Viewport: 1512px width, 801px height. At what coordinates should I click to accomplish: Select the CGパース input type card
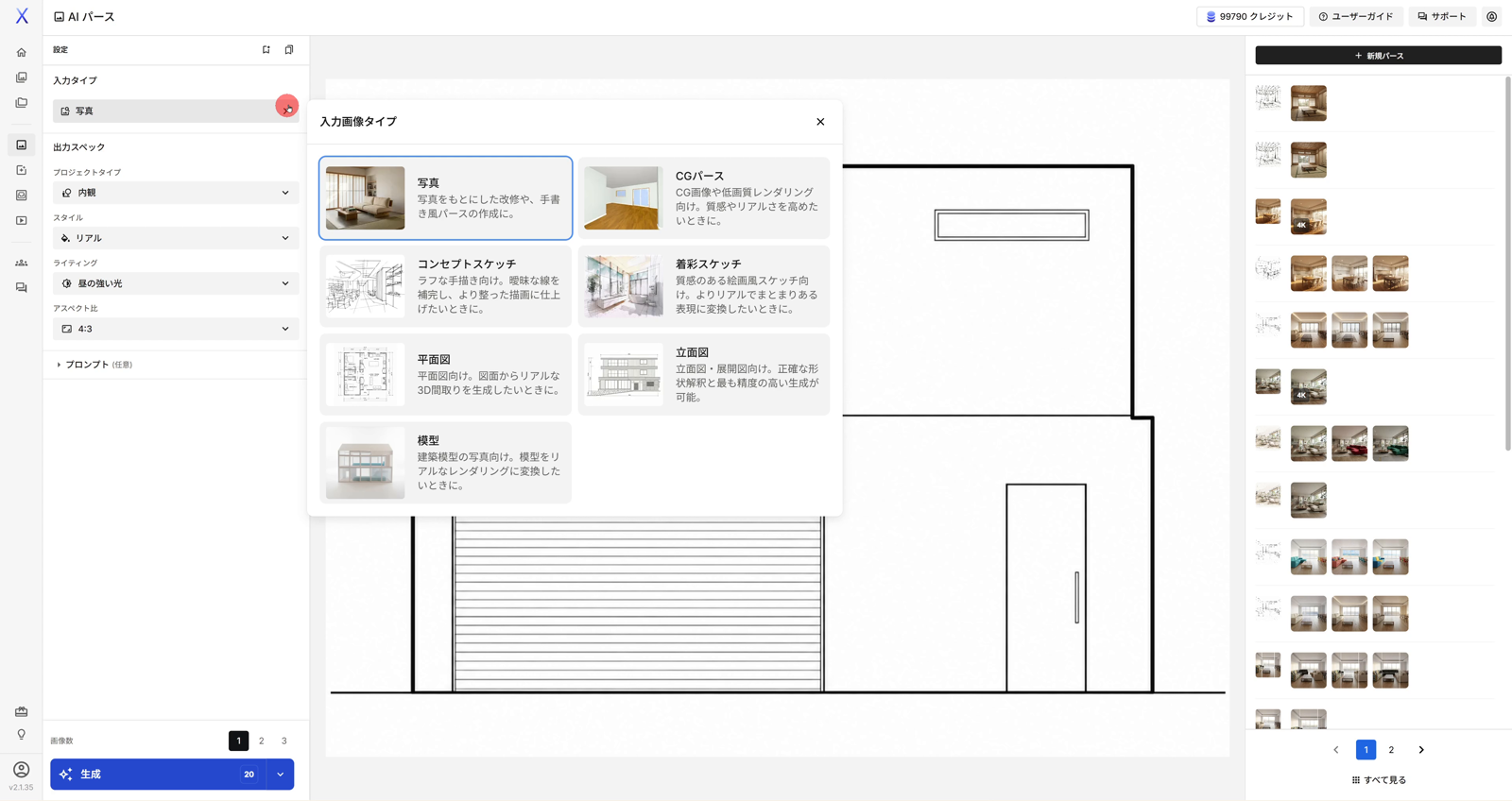coord(704,198)
